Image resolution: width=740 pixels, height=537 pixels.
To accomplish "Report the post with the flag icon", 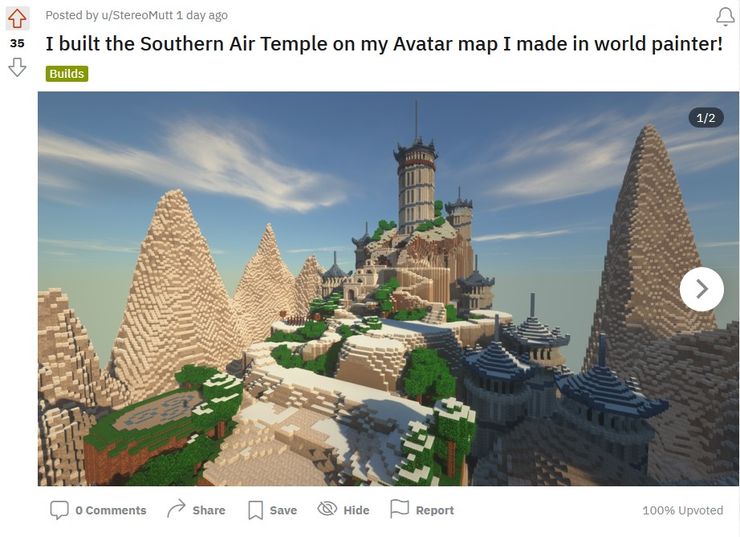I will (x=399, y=509).
